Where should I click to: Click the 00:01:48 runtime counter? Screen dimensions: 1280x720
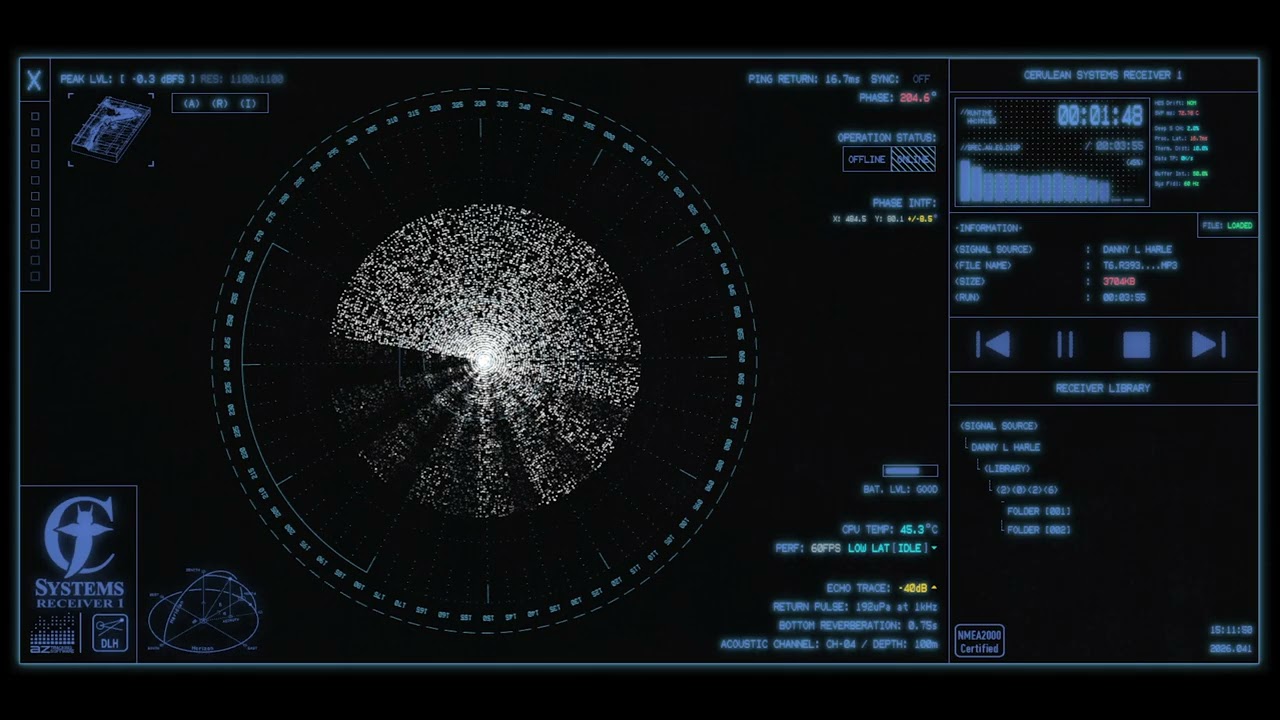(x=1100, y=116)
